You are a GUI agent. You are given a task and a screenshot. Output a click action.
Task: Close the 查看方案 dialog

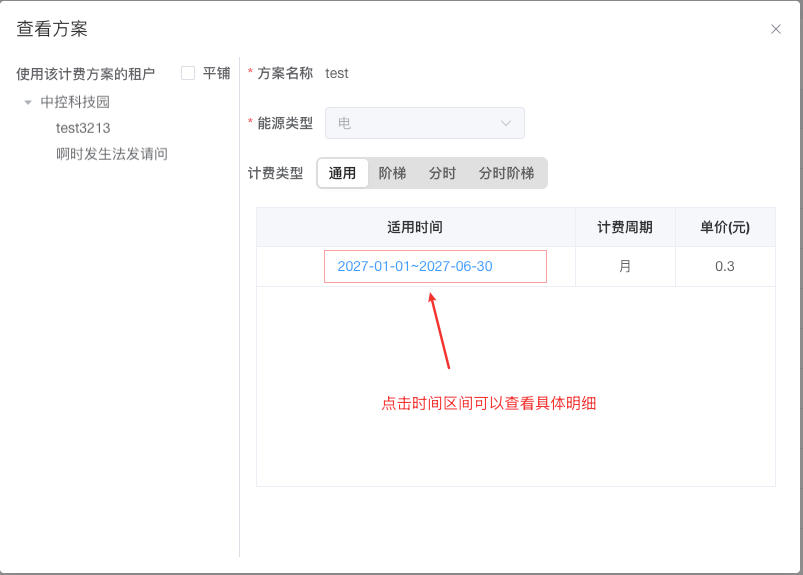[x=775, y=29]
